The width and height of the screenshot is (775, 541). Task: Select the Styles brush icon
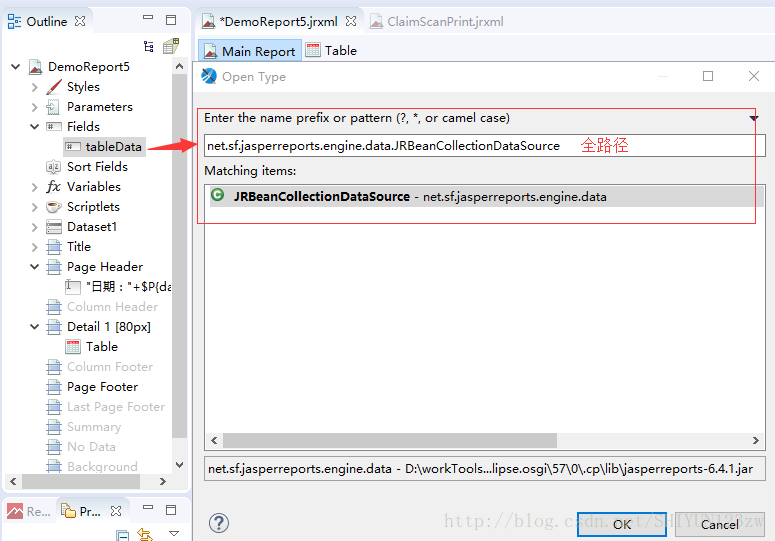[x=54, y=87]
